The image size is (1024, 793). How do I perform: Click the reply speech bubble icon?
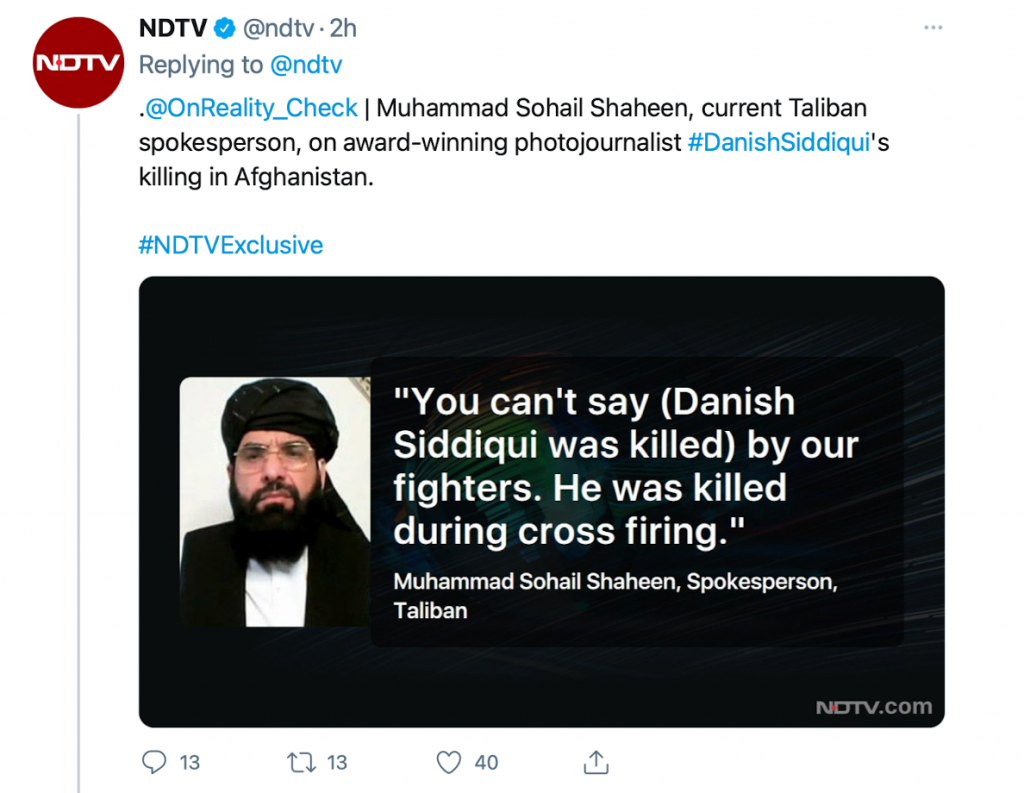coord(153,762)
